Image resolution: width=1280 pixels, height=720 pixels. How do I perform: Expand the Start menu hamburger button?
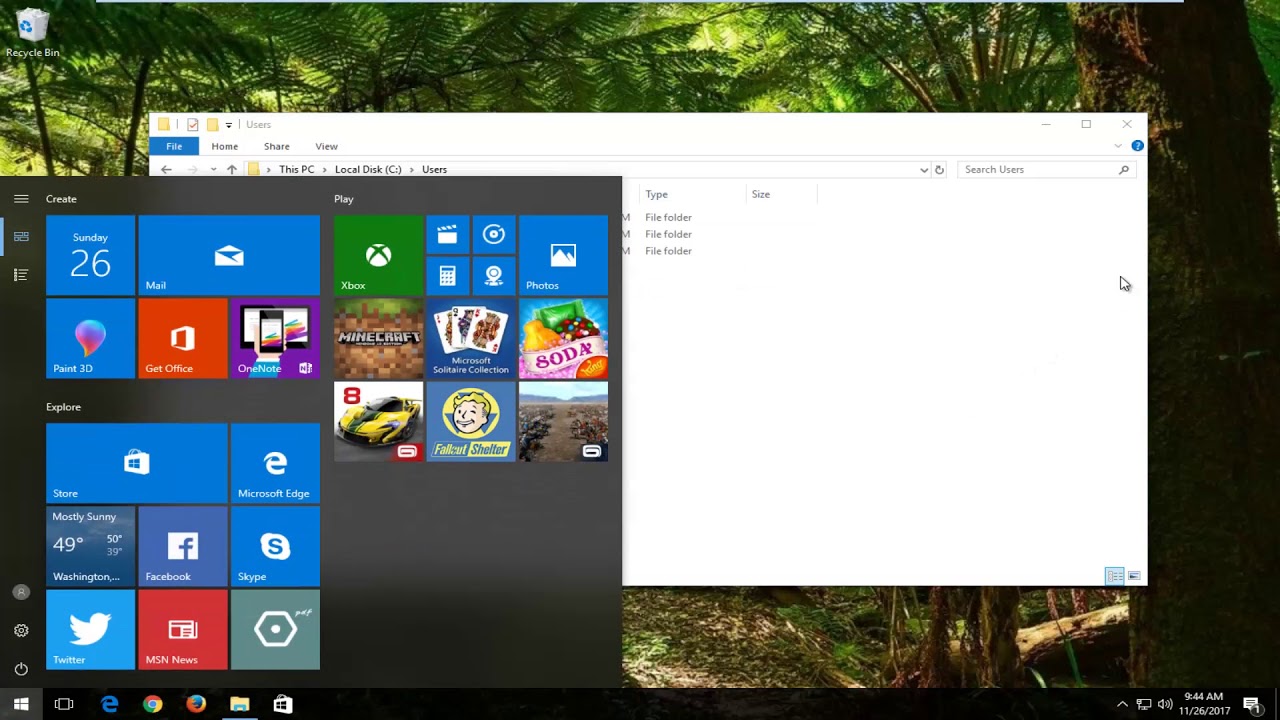pyautogui.click(x=21, y=199)
